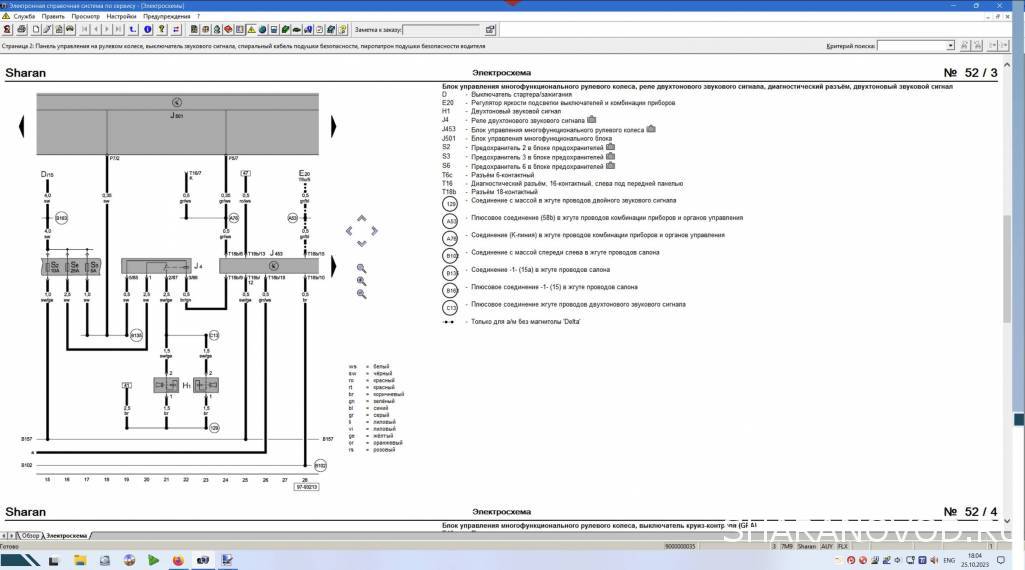Open the Настройки menu

121,17
